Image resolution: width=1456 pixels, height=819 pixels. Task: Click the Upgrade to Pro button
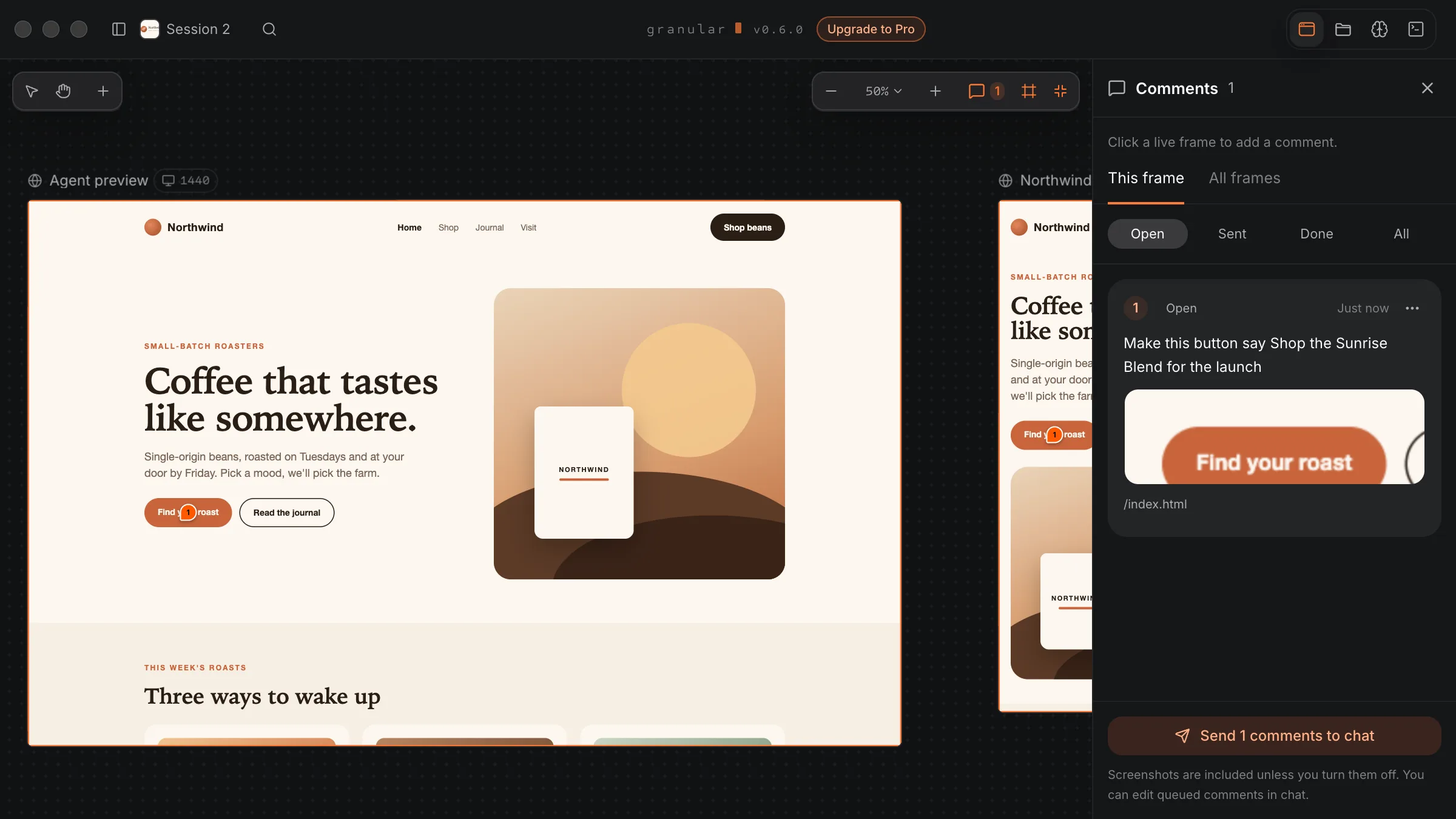871,29
